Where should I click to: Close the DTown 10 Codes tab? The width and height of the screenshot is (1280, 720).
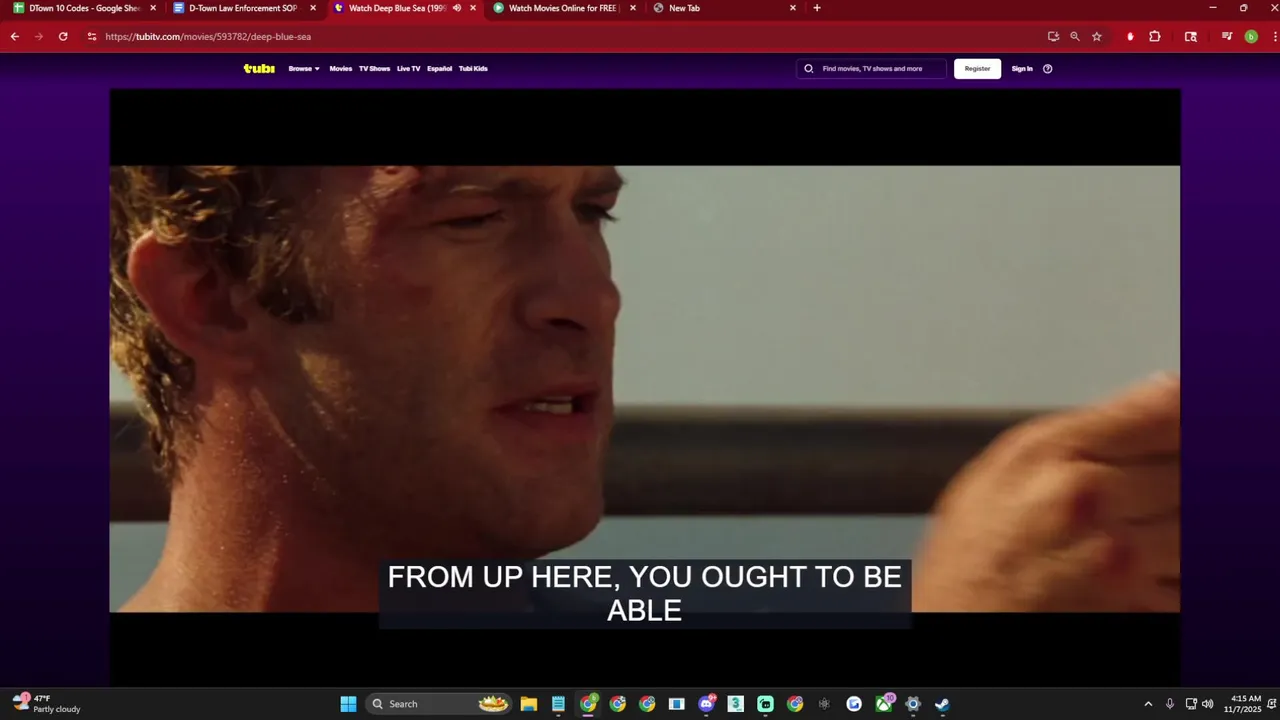[x=153, y=8]
